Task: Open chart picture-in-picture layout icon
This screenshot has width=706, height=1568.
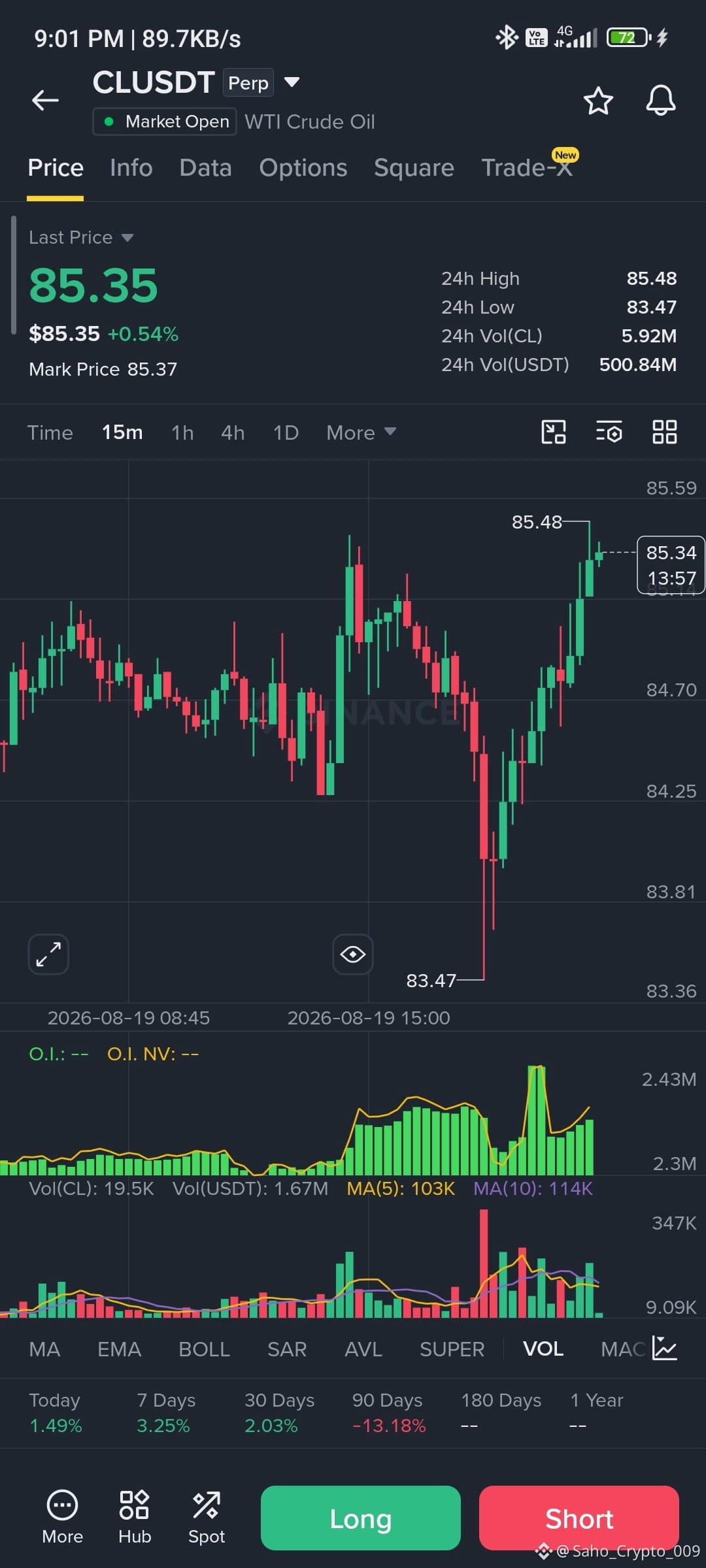Action: (x=554, y=432)
